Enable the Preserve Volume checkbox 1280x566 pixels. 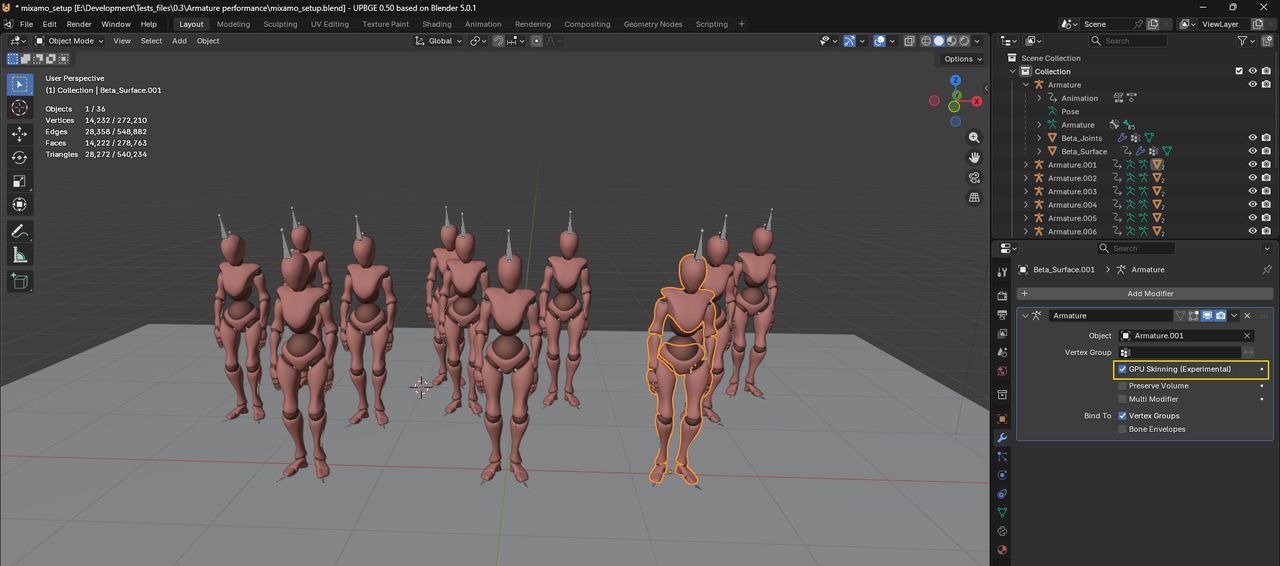(1122, 385)
